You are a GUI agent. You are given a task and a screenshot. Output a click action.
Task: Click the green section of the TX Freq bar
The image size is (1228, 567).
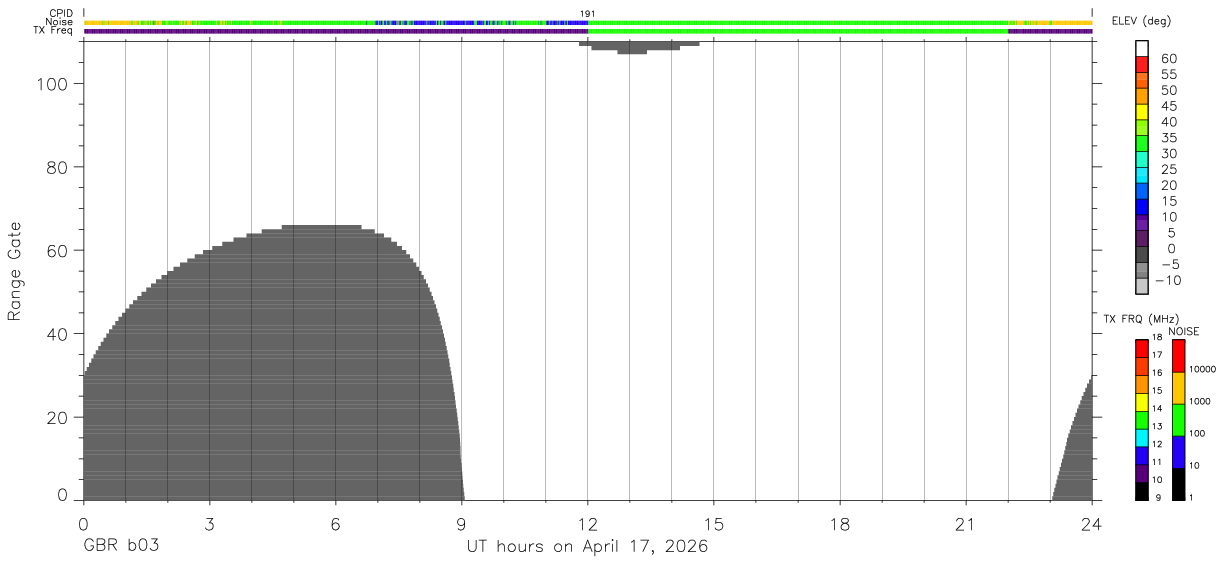pyautogui.click(x=798, y=31)
